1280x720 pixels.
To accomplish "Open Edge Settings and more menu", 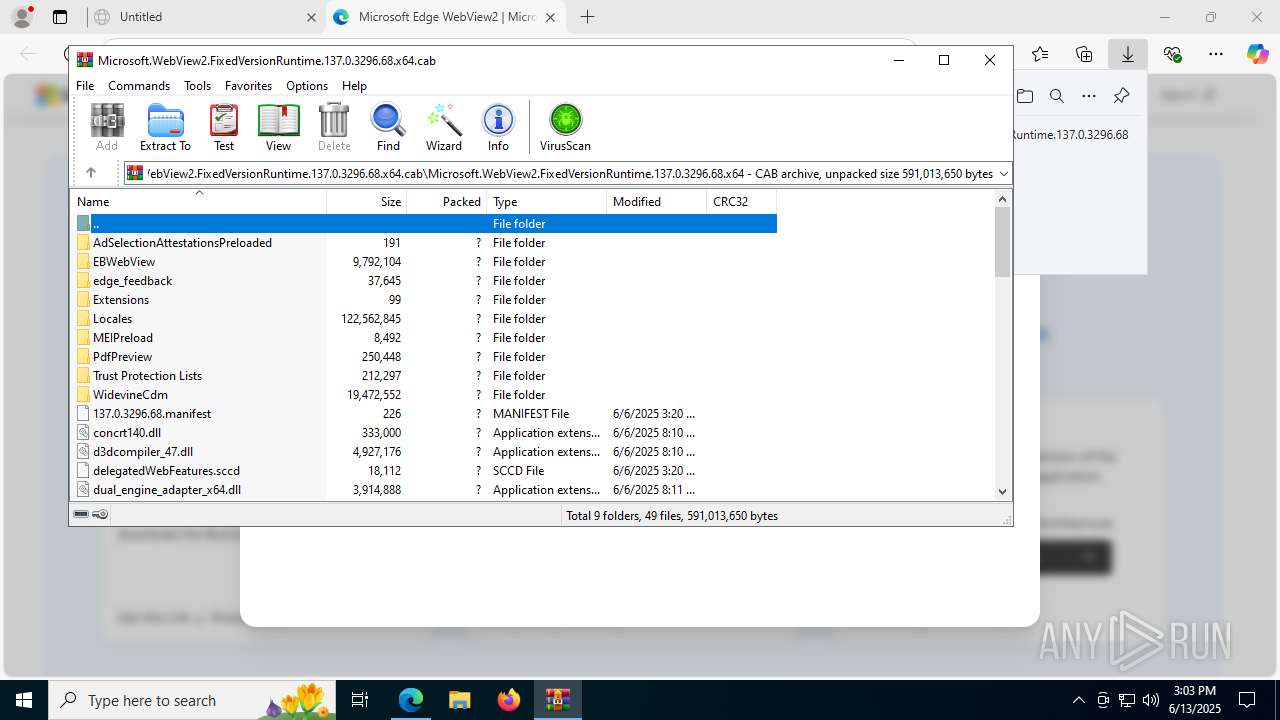I will pyautogui.click(x=1215, y=54).
